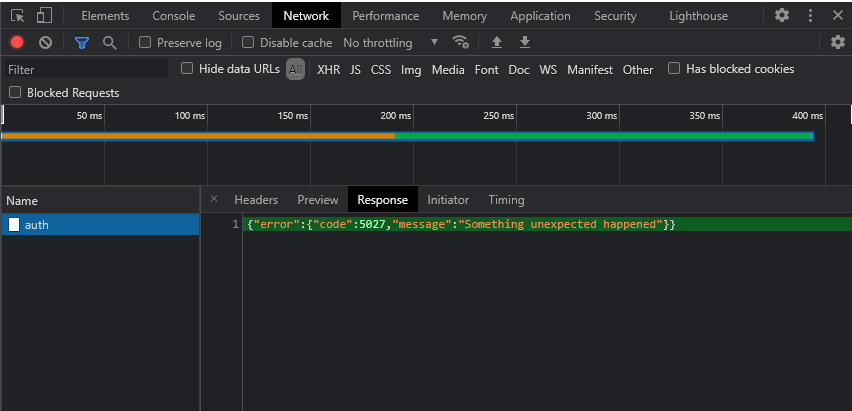This screenshot has height=411, width=852.
Task: Select the auth request row
Action: (x=100, y=224)
